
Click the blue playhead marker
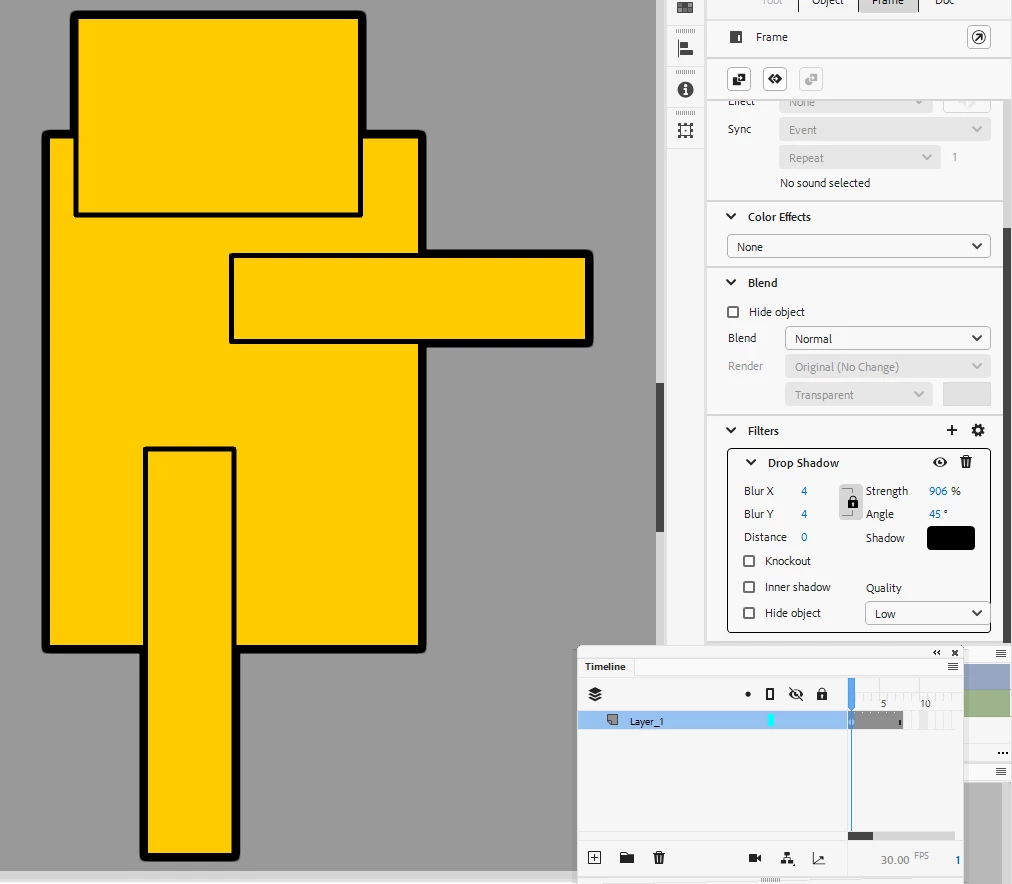[851, 694]
